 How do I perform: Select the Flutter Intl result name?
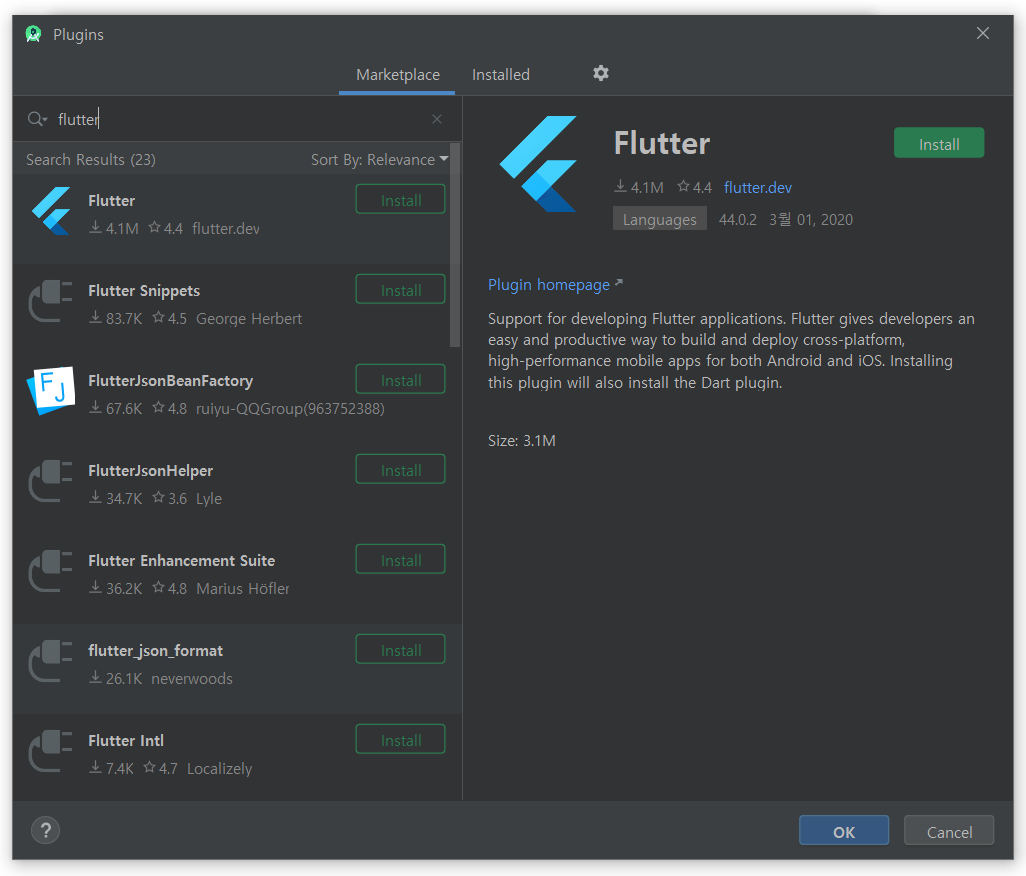click(x=126, y=741)
